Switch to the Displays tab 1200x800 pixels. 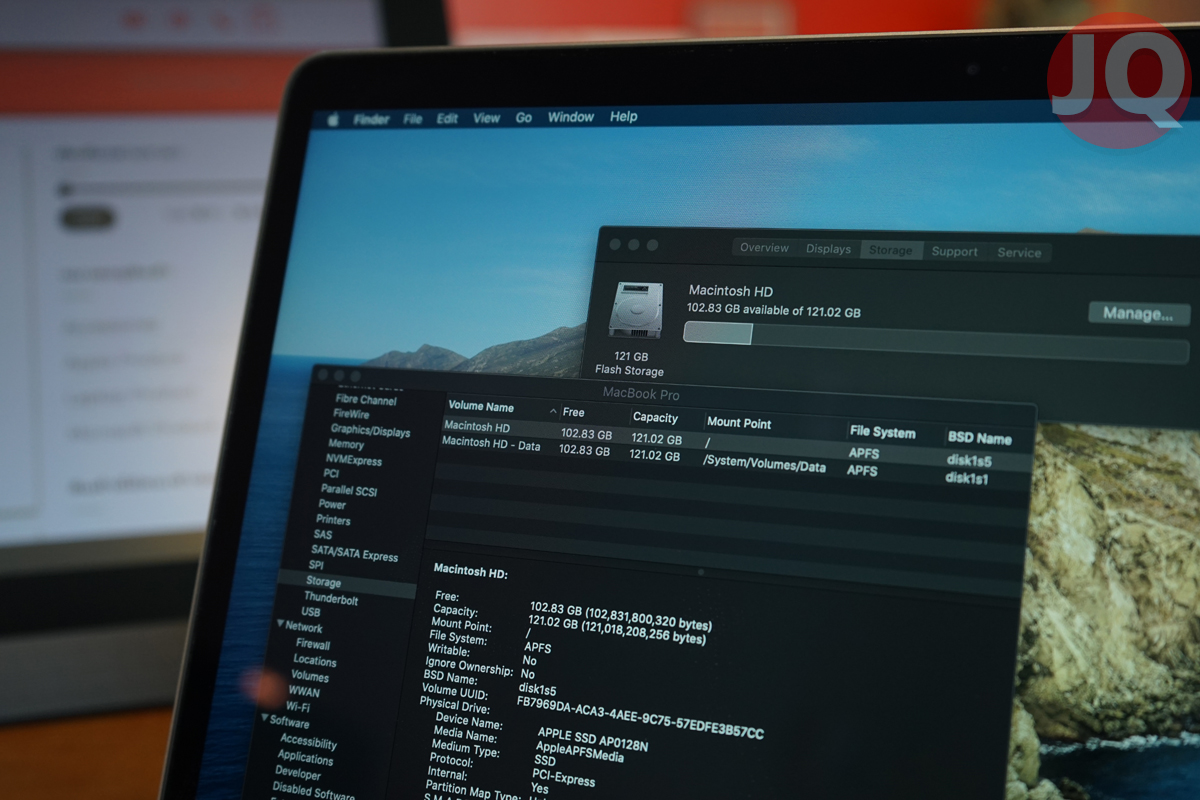coord(828,249)
